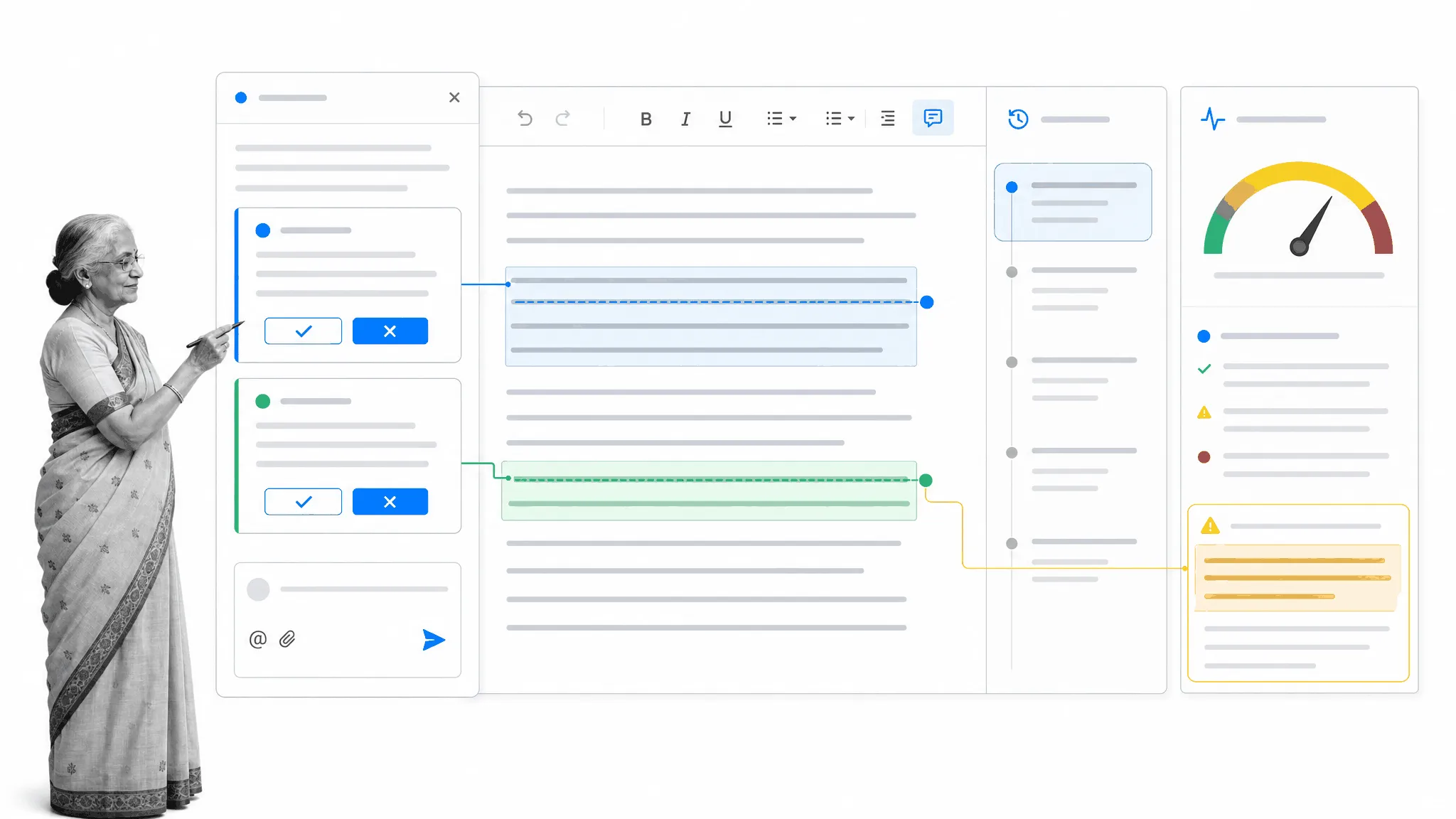Toggle bold formatting

coord(646,119)
